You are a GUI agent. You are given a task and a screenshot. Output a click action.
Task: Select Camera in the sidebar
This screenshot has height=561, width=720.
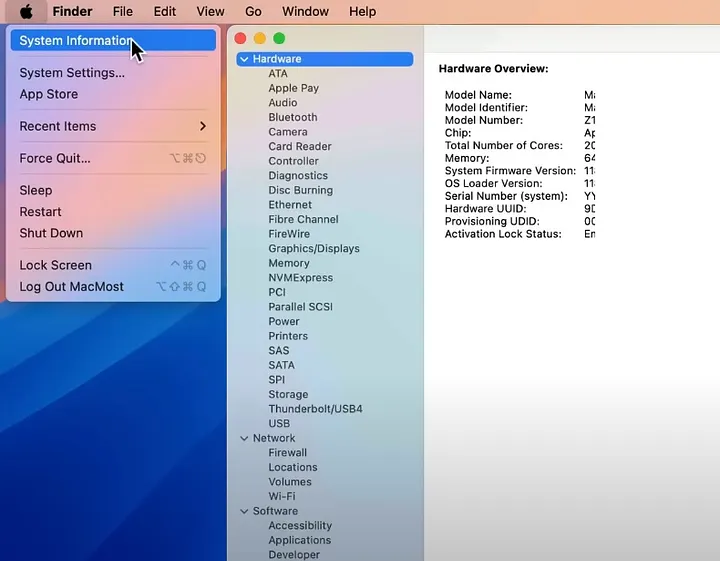click(x=288, y=132)
